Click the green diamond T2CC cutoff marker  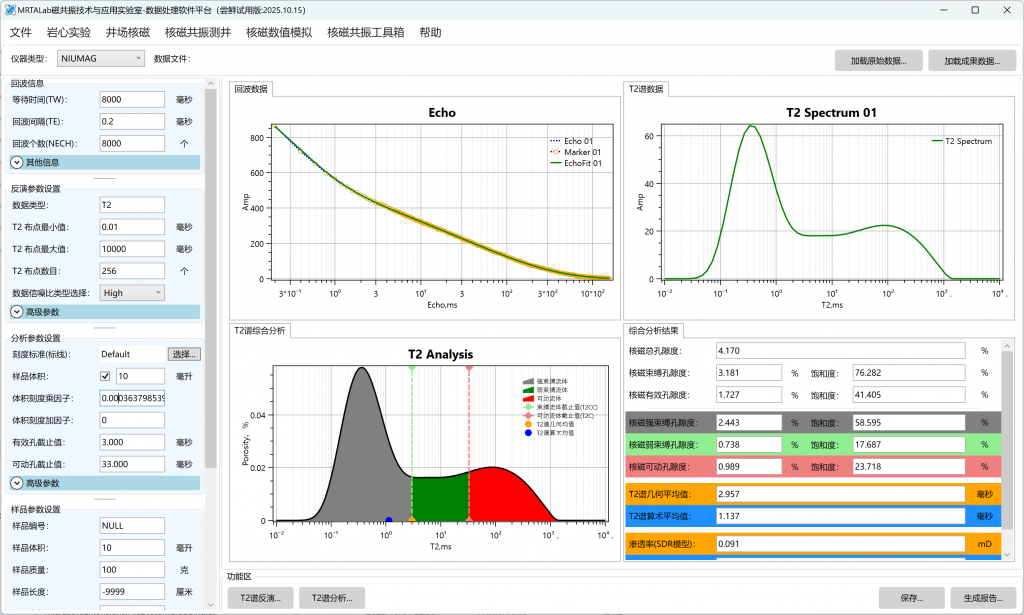pos(411,369)
